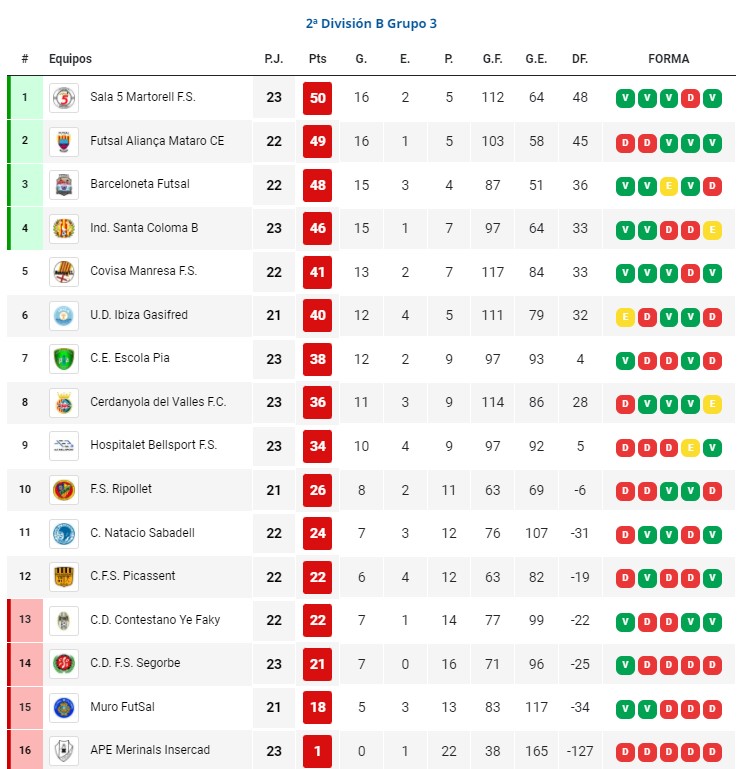
Task: Sort table by the Pts column header
Action: click(317, 59)
